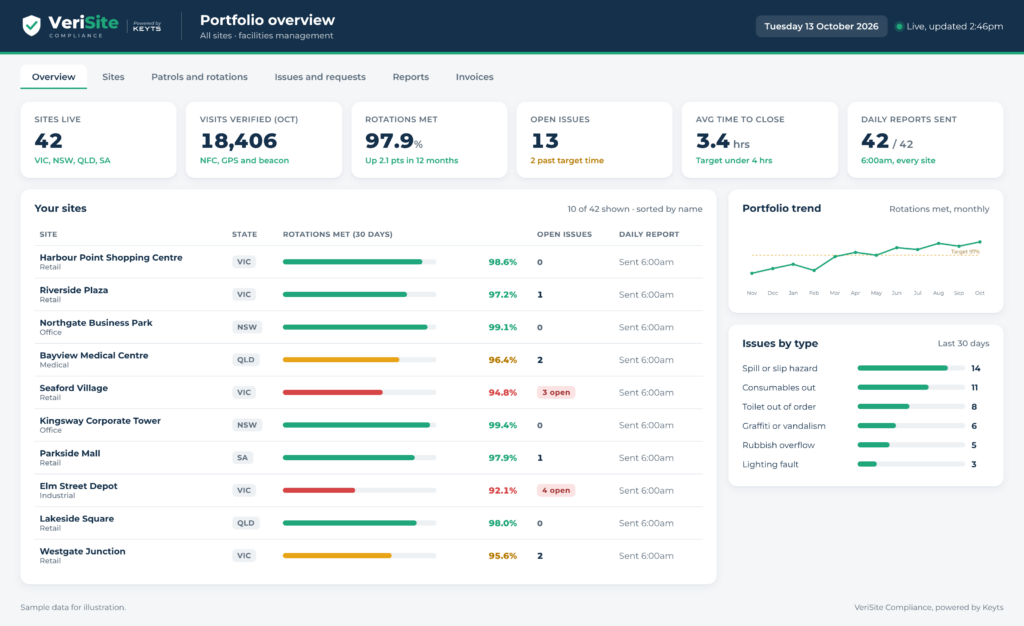Click the VeriSite Compliance, powered by Keyts footer

[929, 607]
